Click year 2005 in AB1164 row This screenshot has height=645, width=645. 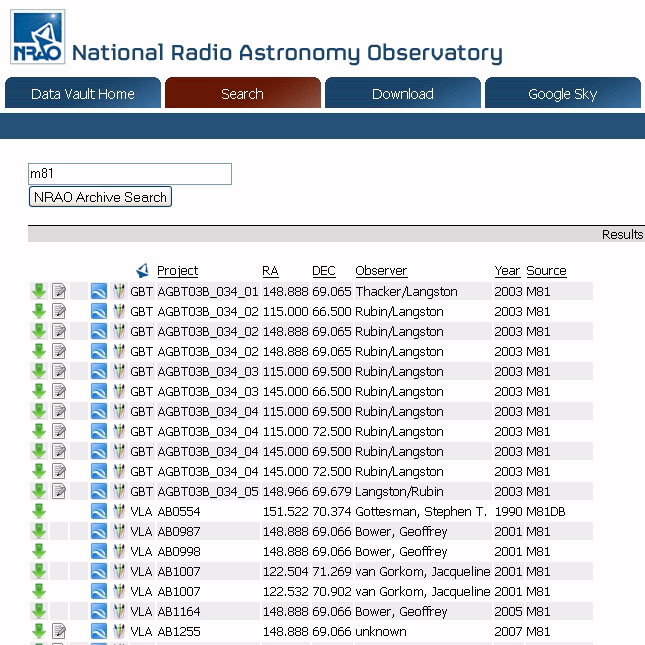pyautogui.click(x=508, y=611)
